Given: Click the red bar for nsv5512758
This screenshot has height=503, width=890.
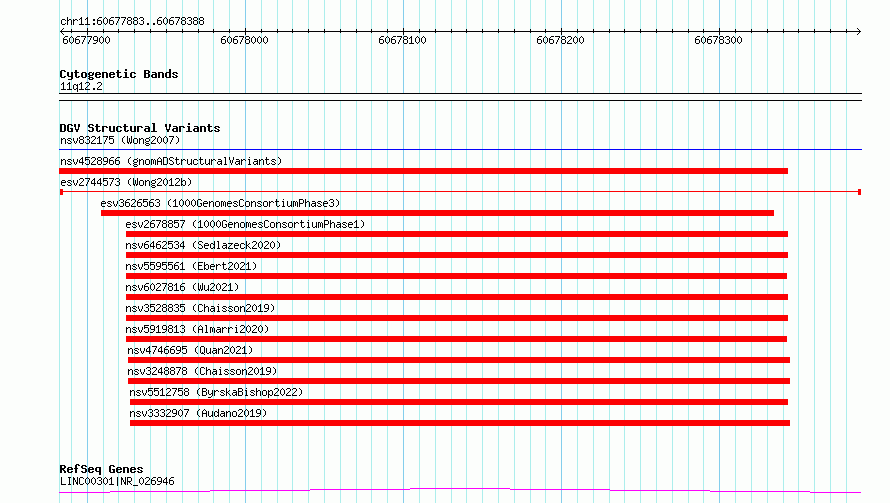Looking at the screenshot, I should [459, 402].
